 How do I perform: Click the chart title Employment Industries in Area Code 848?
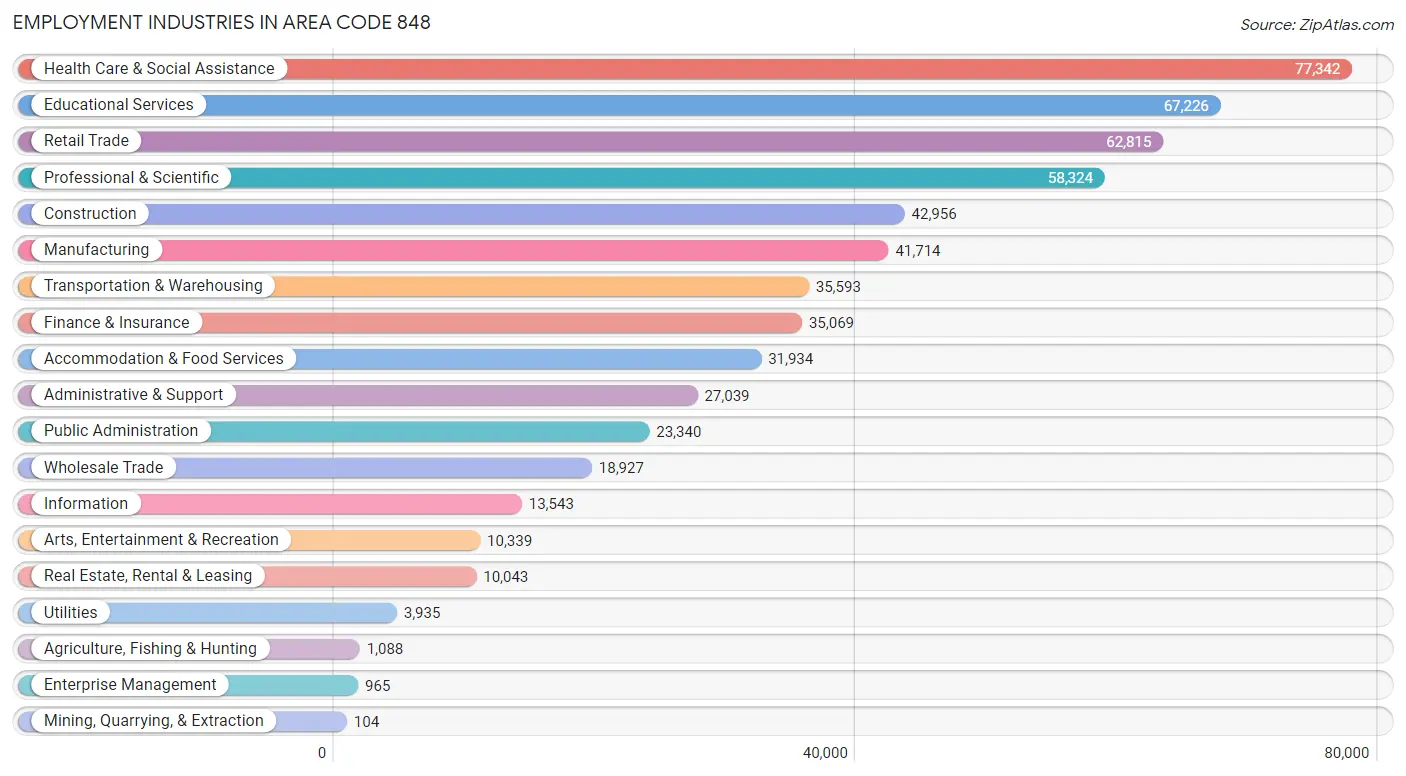(222, 22)
